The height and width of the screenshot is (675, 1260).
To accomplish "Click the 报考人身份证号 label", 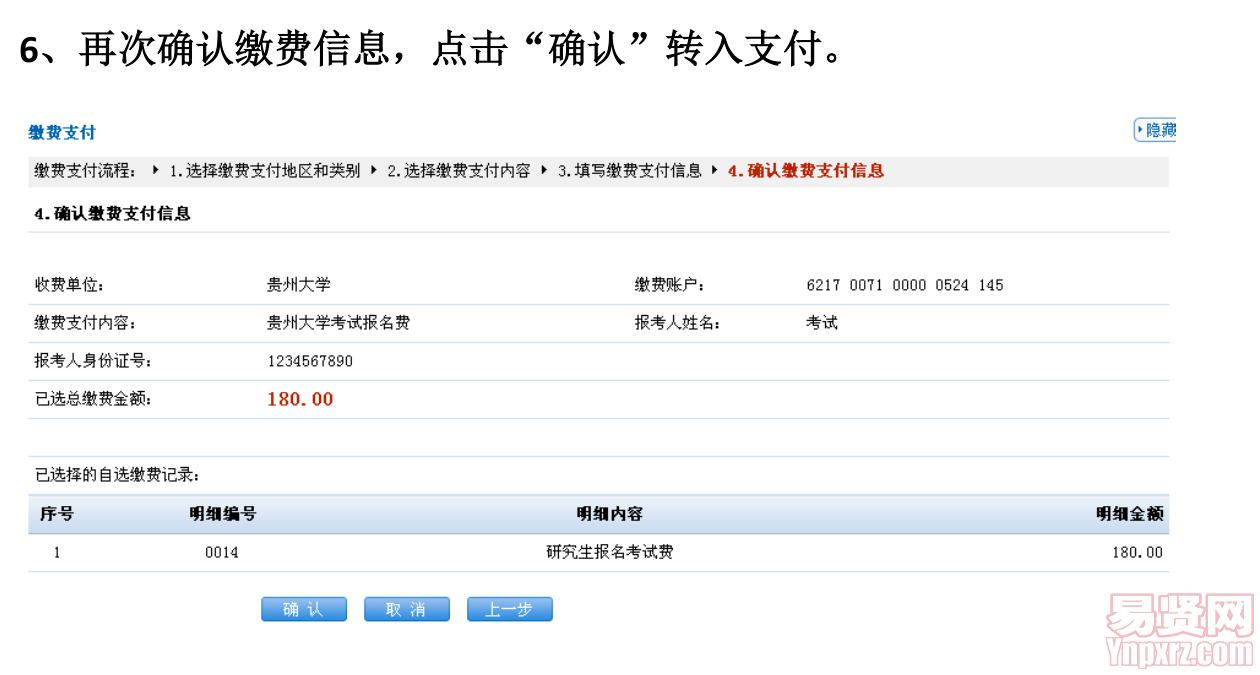I will tap(93, 361).
